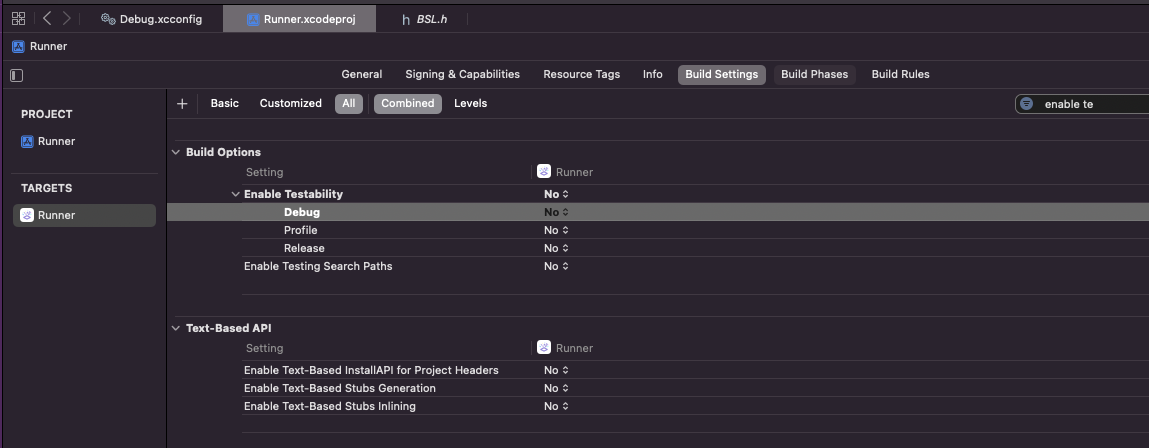Image resolution: width=1149 pixels, height=448 pixels.
Task: Switch to the Debug.xcconfig tab
Action: tap(150, 19)
